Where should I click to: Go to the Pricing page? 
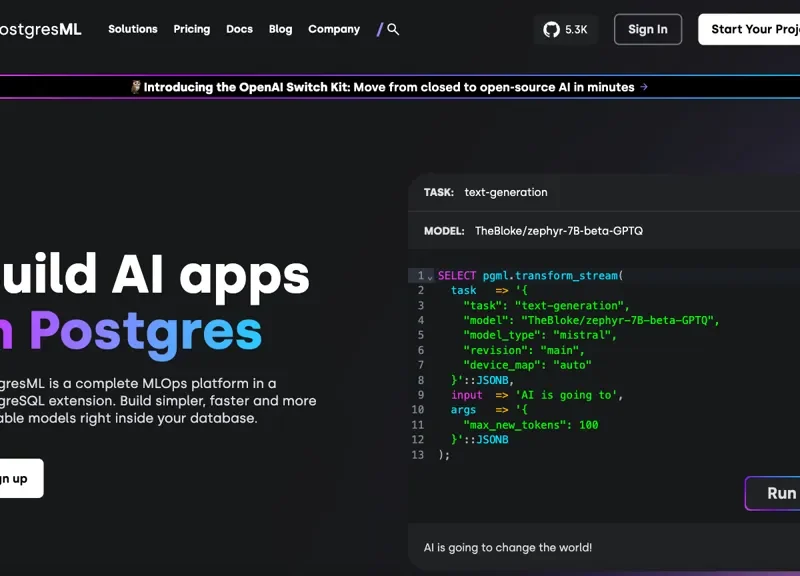pyautogui.click(x=192, y=29)
